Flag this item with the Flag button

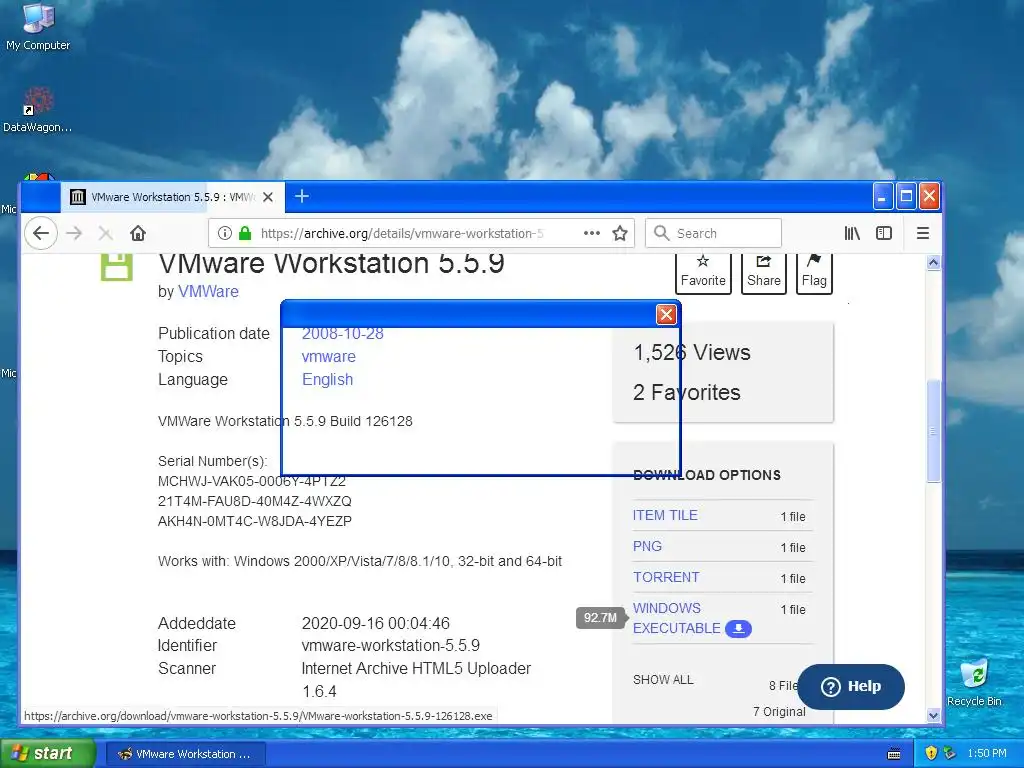click(x=814, y=272)
